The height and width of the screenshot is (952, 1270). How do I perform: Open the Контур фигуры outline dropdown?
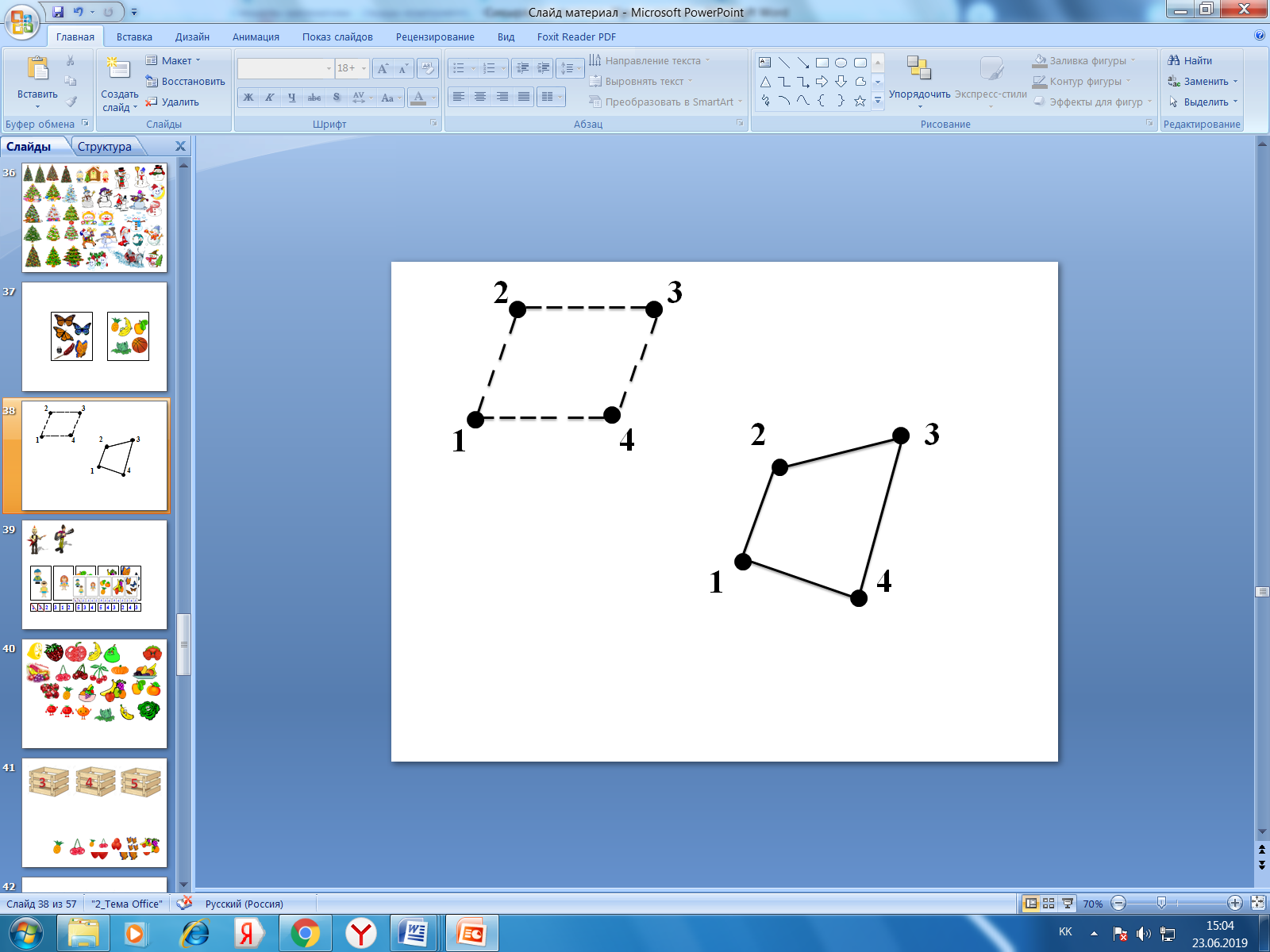click(1082, 81)
